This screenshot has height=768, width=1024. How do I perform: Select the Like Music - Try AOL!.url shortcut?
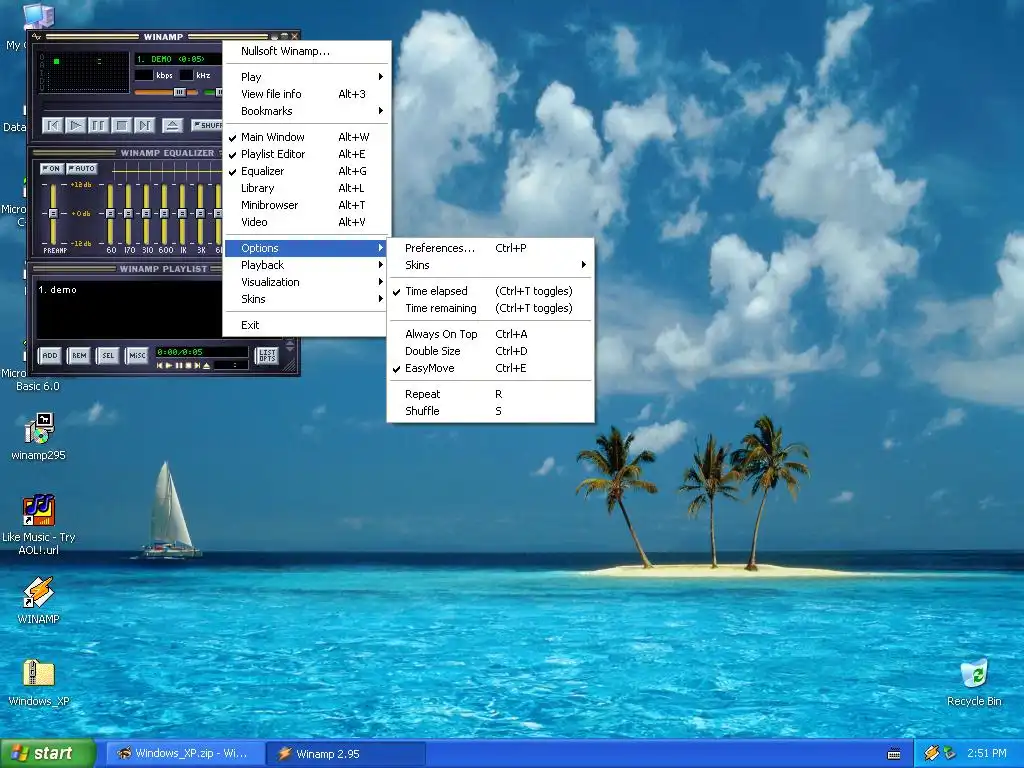39,524
